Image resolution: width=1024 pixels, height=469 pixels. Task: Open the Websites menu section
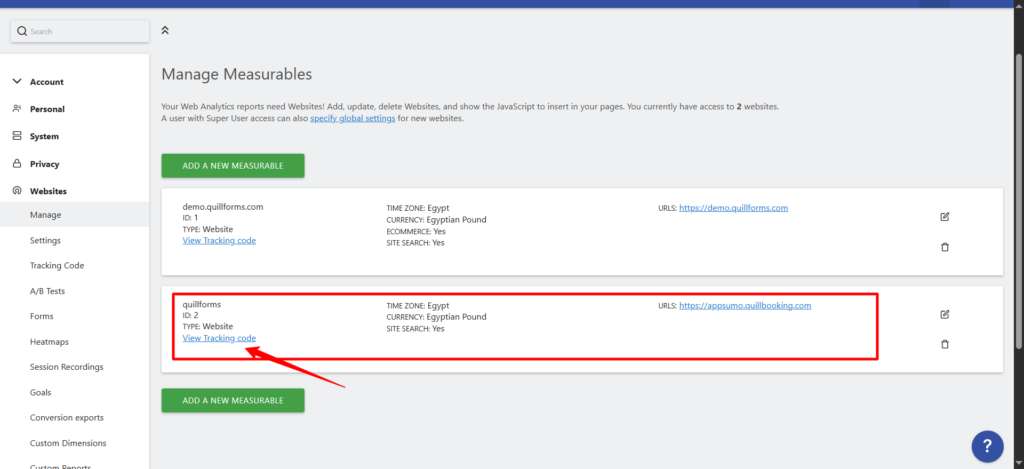pyautogui.click(x=48, y=191)
